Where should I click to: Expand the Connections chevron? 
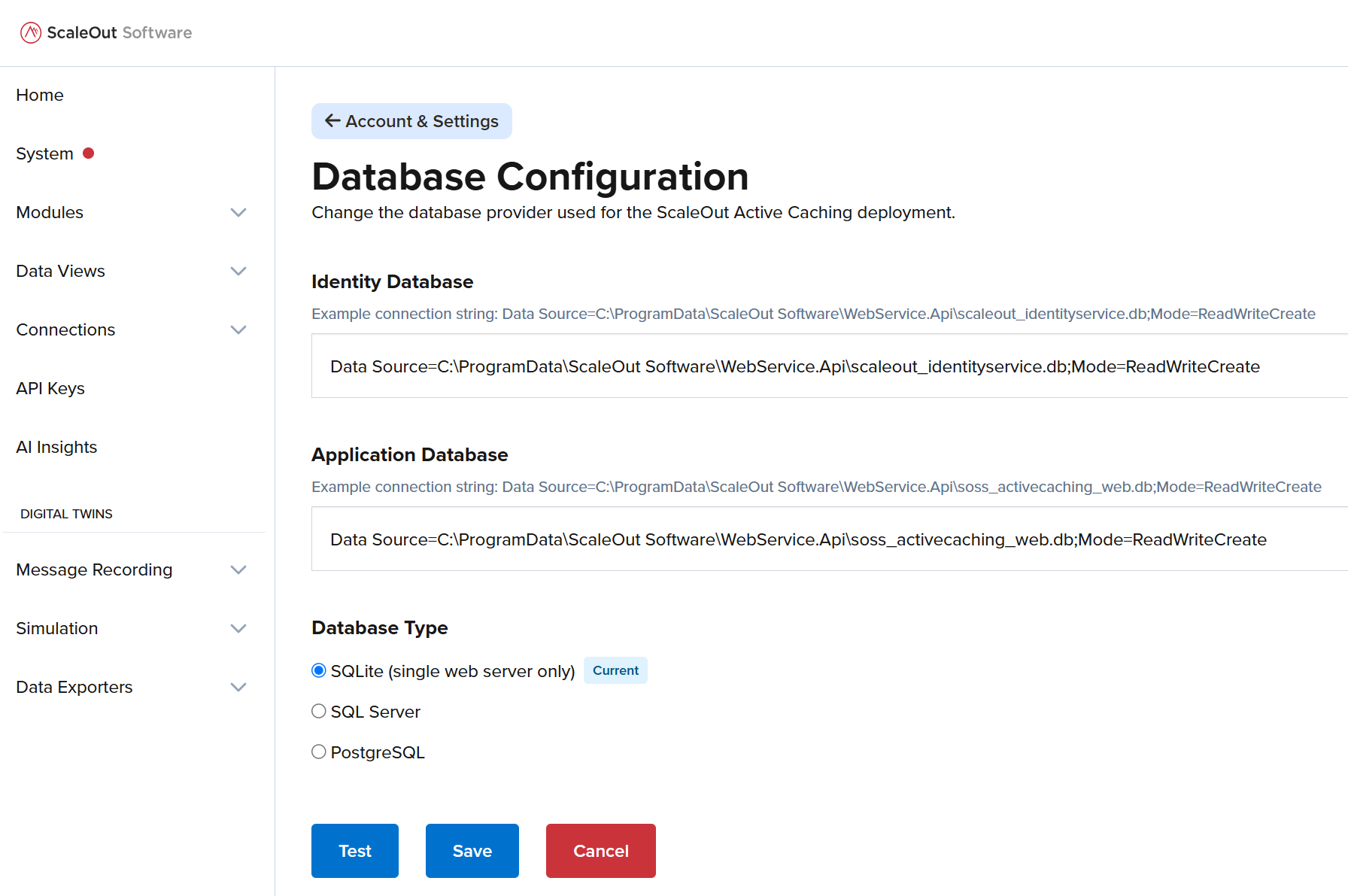[x=238, y=330]
